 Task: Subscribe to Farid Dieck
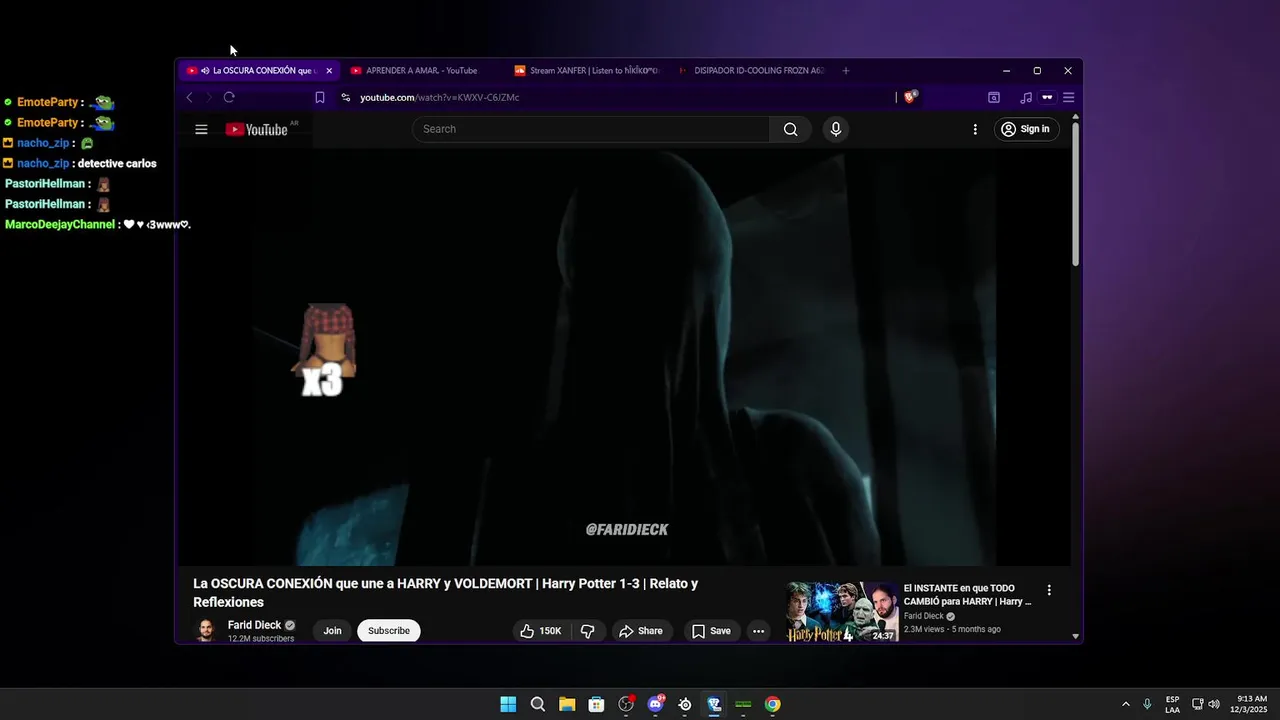(x=389, y=631)
